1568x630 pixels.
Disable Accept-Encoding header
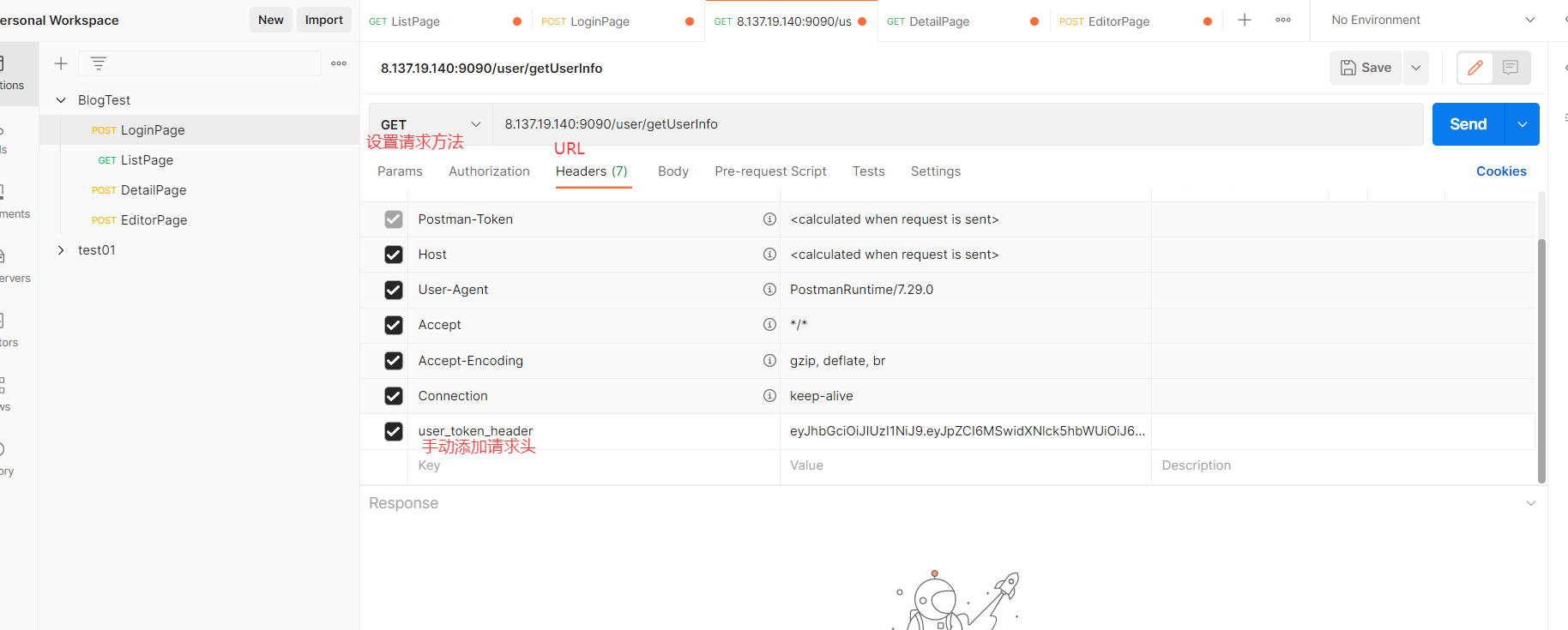[394, 361]
